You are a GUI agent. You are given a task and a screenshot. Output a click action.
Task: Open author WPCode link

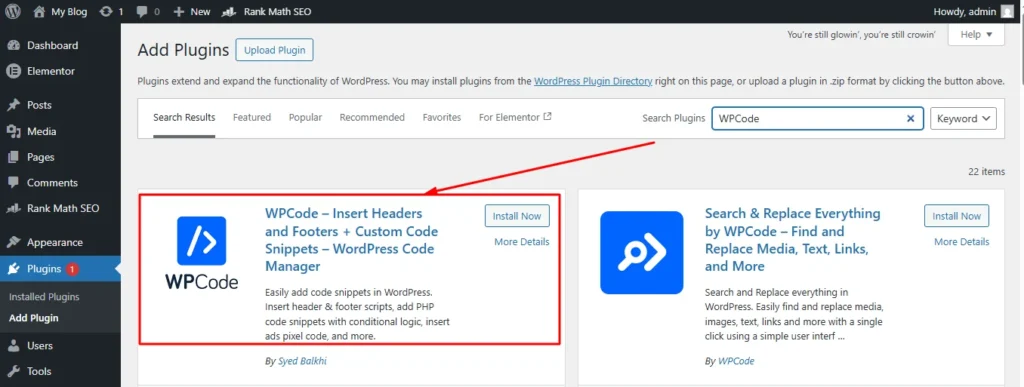(x=736, y=361)
